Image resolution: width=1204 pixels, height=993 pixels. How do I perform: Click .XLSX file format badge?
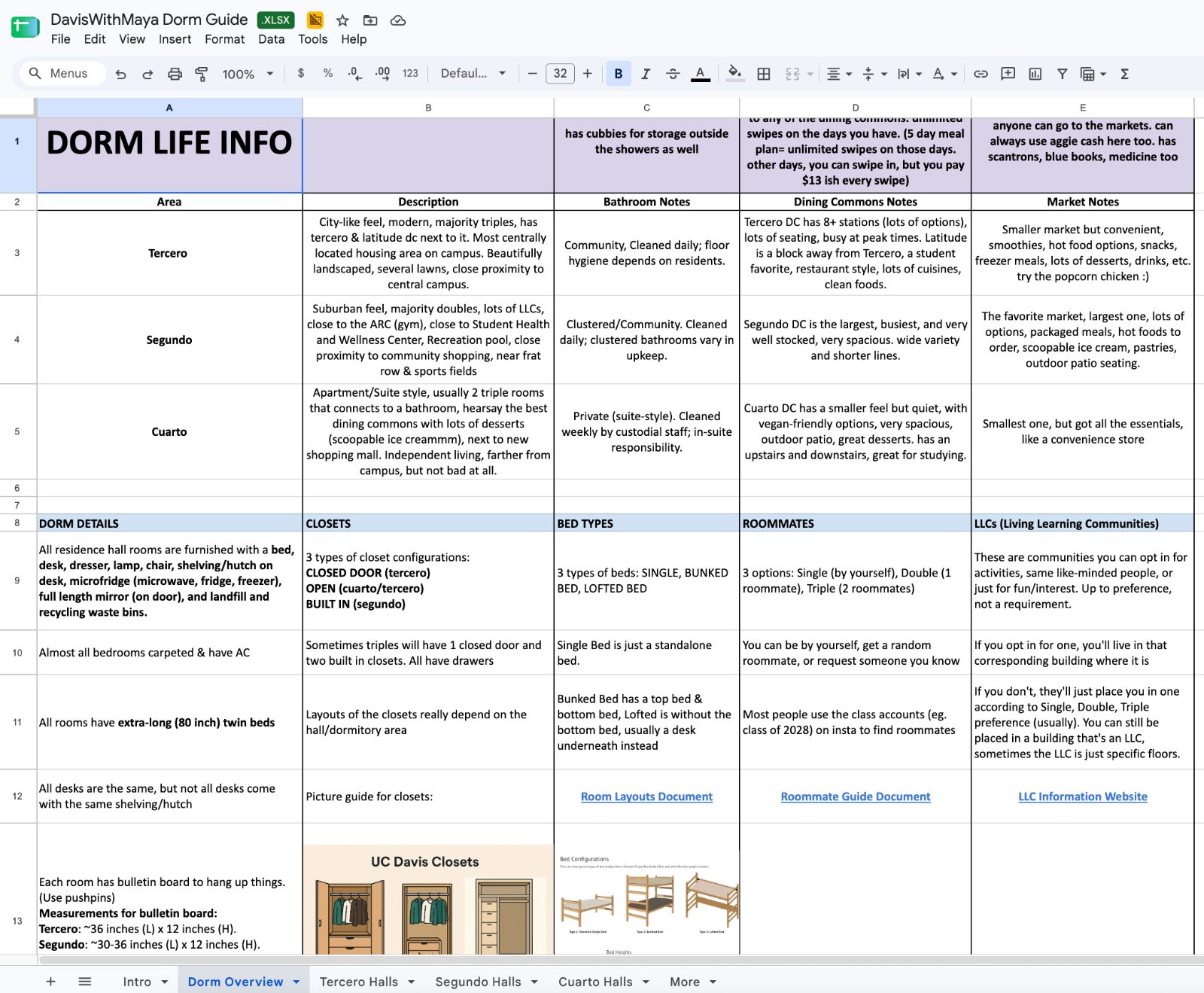(x=275, y=20)
